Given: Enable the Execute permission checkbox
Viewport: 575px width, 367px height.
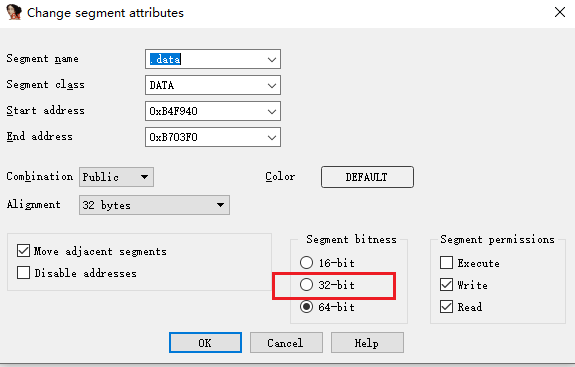Looking at the screenshot, I should 446,263.
